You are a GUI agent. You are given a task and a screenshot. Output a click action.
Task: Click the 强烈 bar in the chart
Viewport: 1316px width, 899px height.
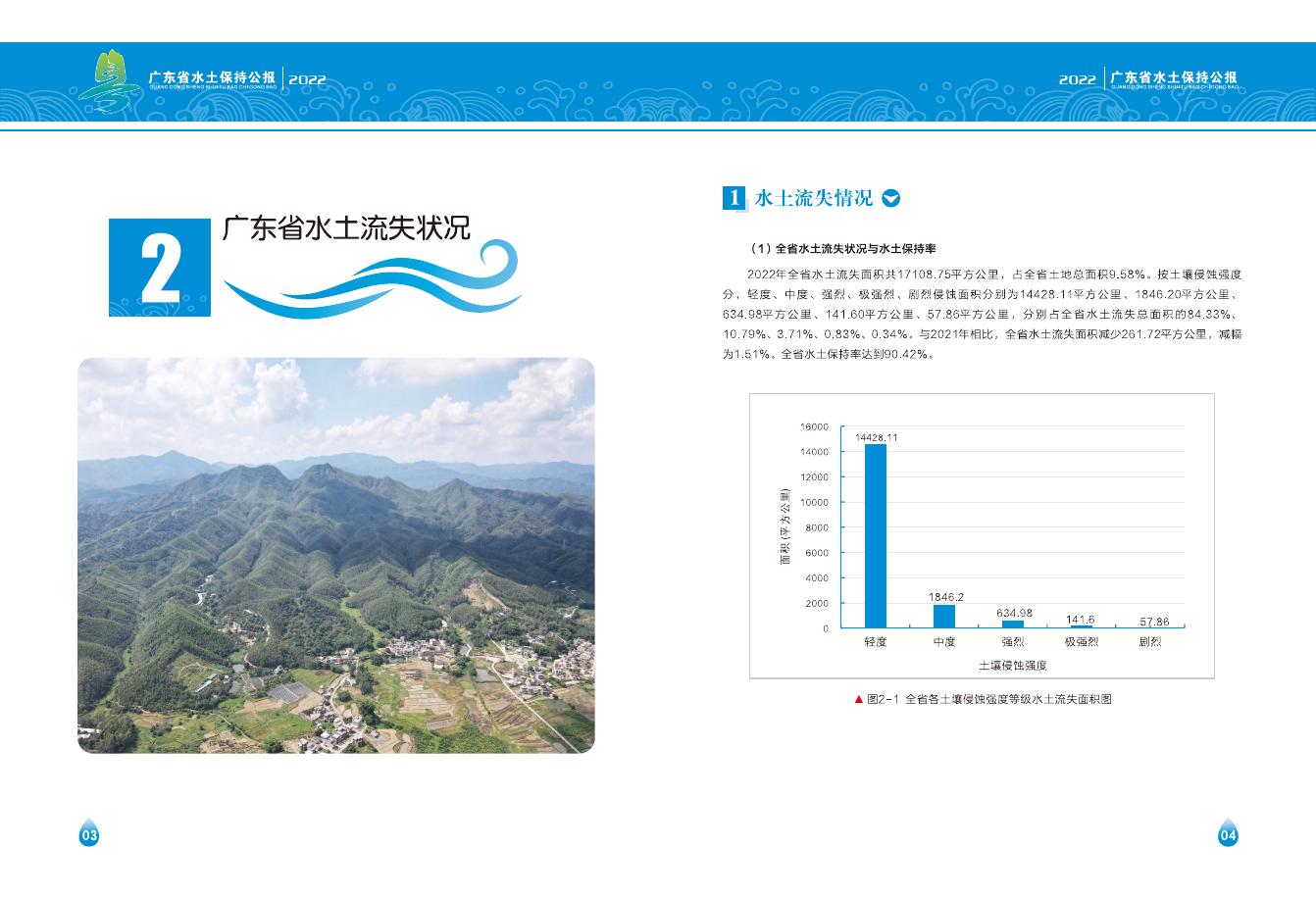pos(1012,624)
